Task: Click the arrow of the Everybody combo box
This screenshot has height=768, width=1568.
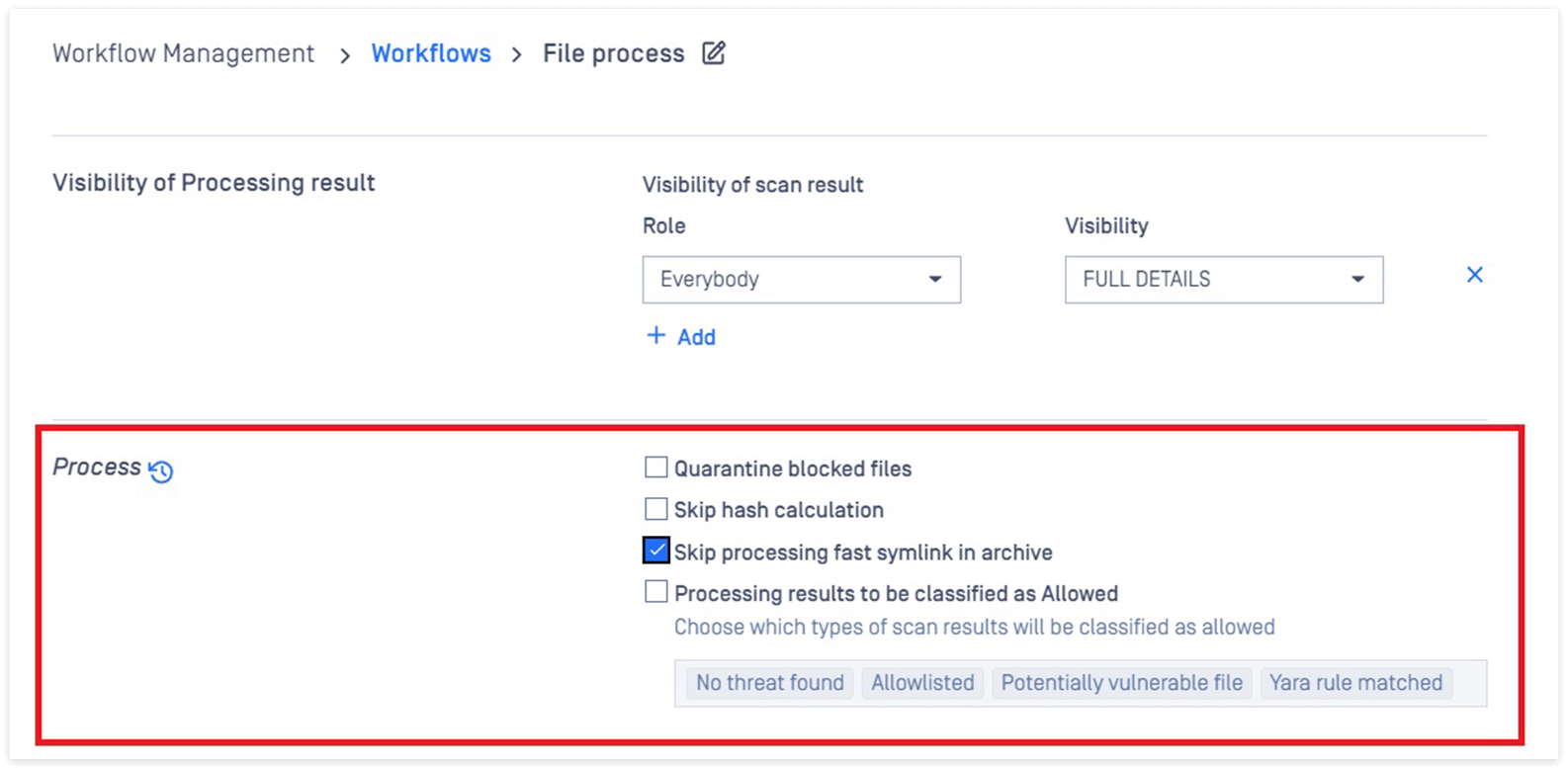Action: tap(935, 280)
